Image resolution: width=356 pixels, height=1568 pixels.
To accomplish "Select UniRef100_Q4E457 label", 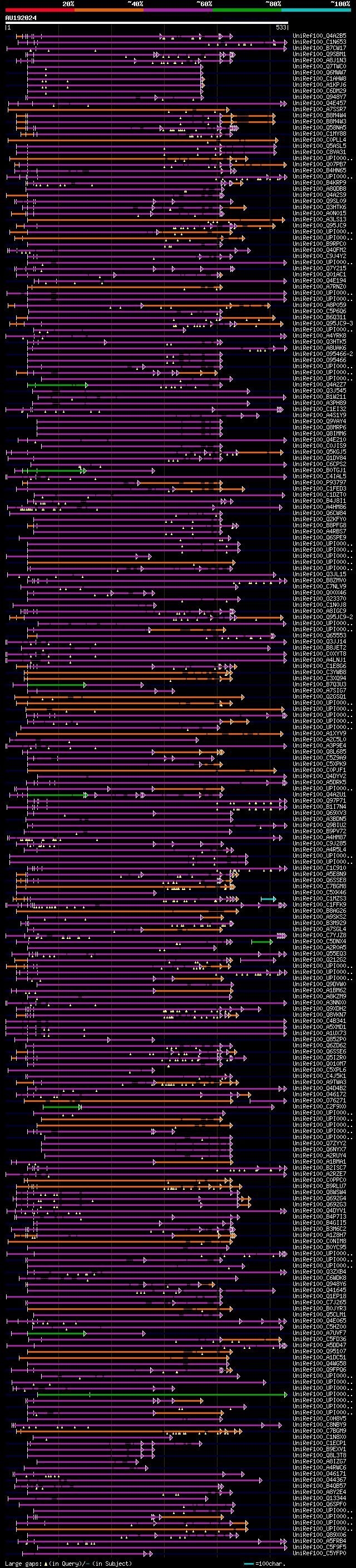I will pos(319,103).
